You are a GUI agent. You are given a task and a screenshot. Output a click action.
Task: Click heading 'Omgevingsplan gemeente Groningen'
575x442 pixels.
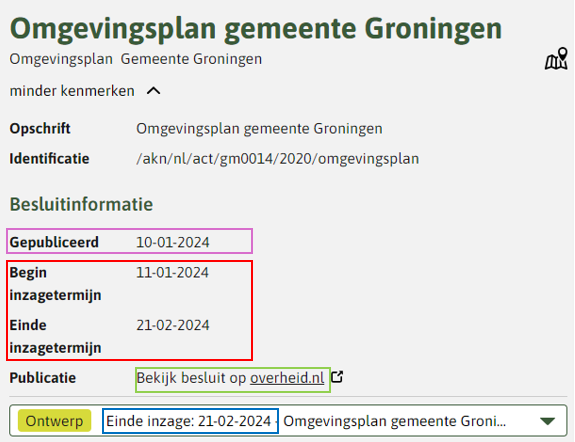pyautogui.click(x=256, y=29)
